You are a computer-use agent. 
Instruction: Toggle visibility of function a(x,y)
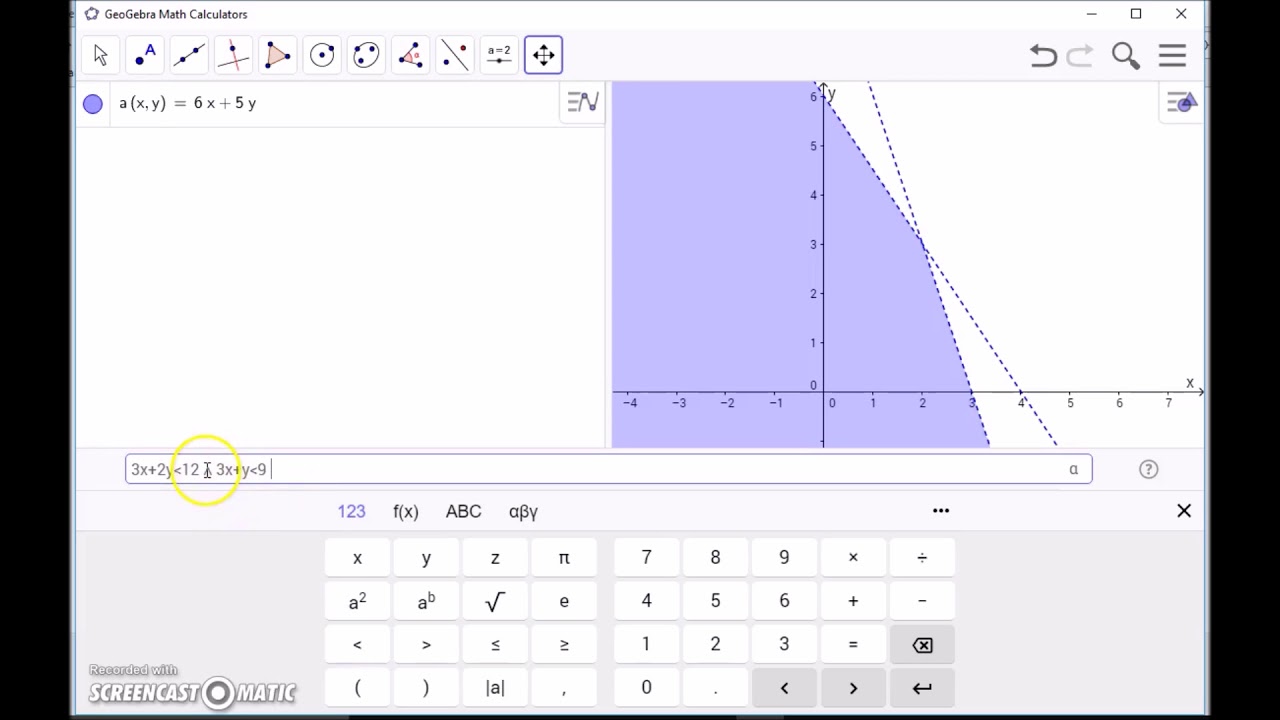coord(93,103)
